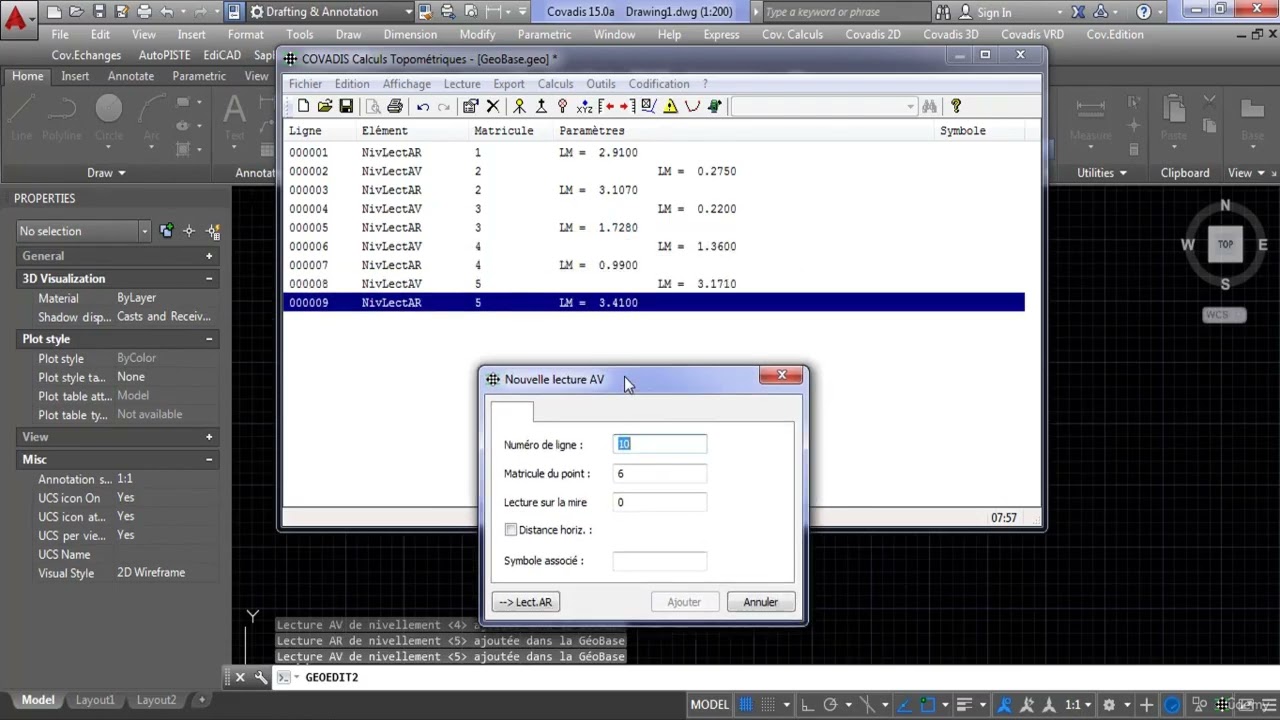Collapse the Misc section in Properties

pos(209,459)
